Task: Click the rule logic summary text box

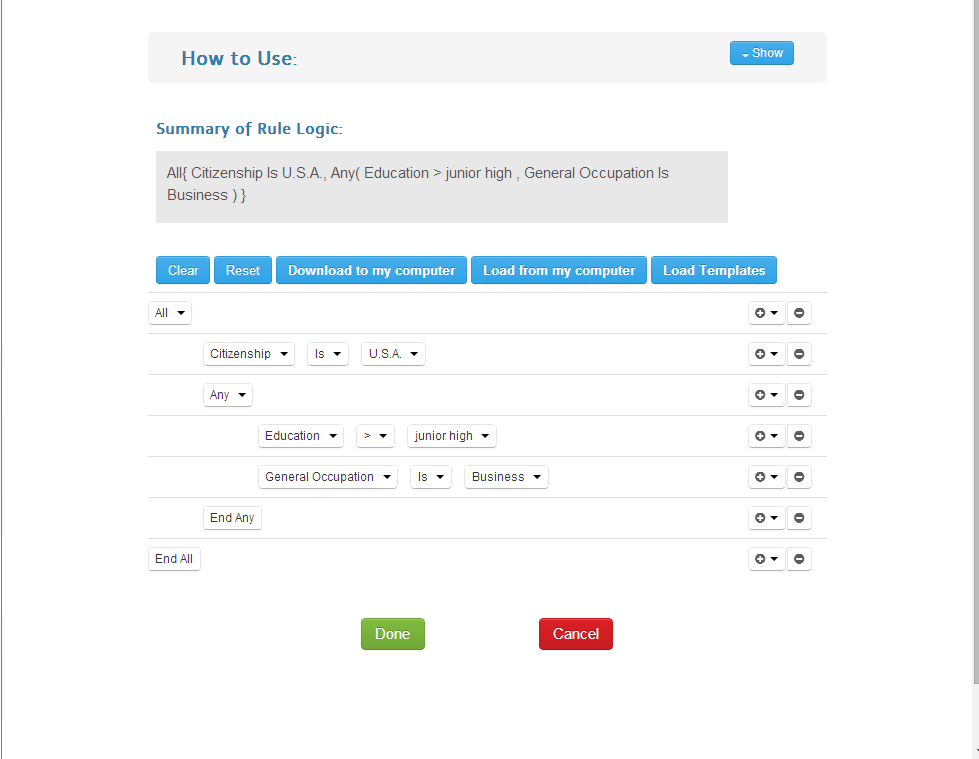Action: coord(442,187)
